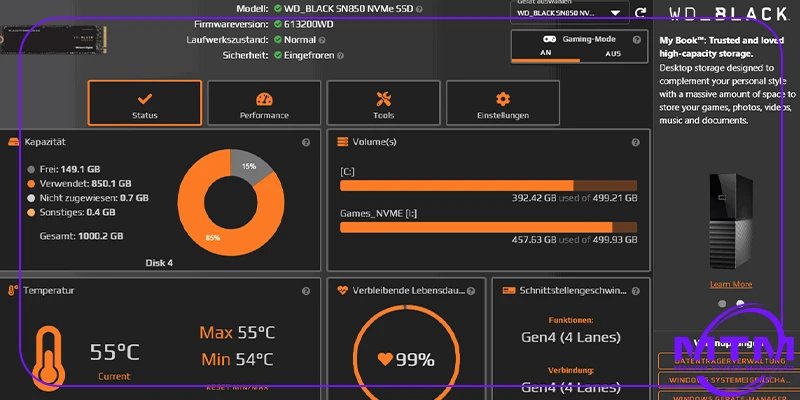Click the [C:] volume usage bar
The height and width of the screenshot is (400, 800).
pyautogui.click(x=488, y=186)
